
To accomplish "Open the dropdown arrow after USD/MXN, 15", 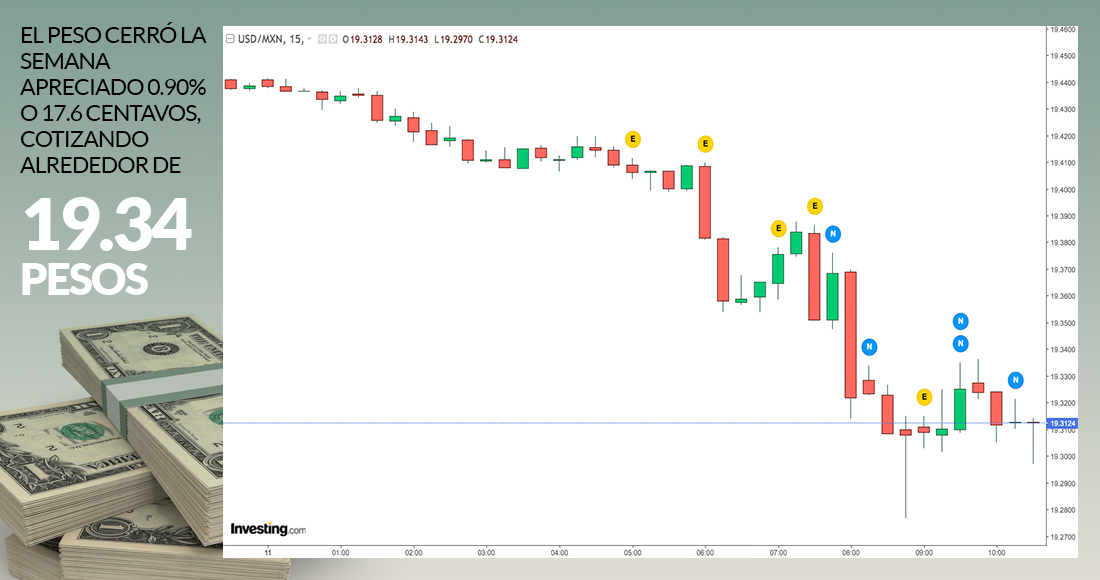I will click(x=310, y=39).
